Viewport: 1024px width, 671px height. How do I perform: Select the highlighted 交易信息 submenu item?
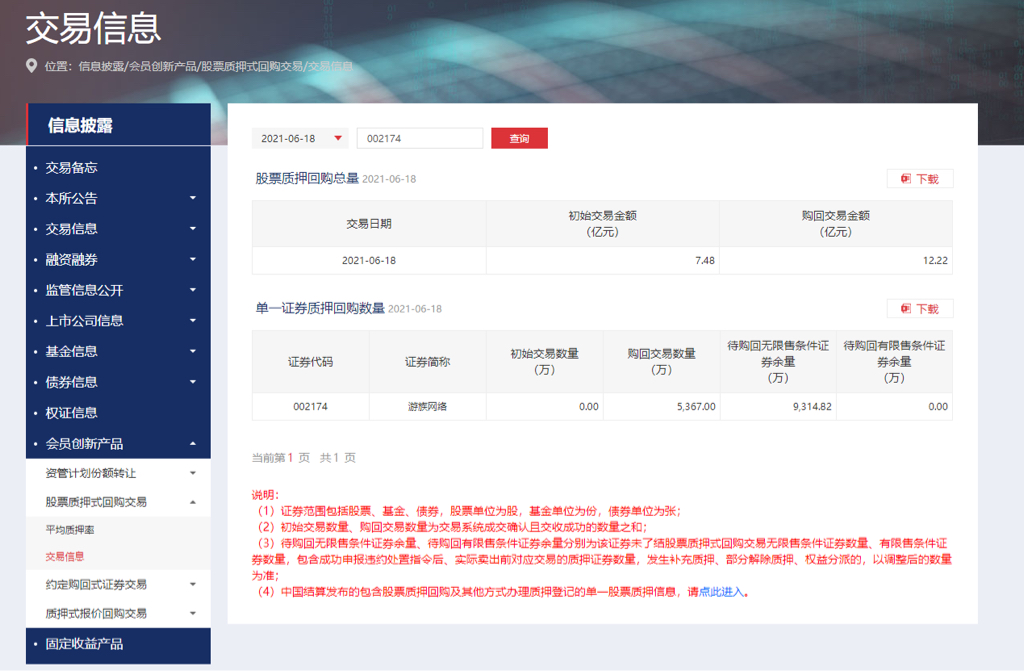[65, 556]
